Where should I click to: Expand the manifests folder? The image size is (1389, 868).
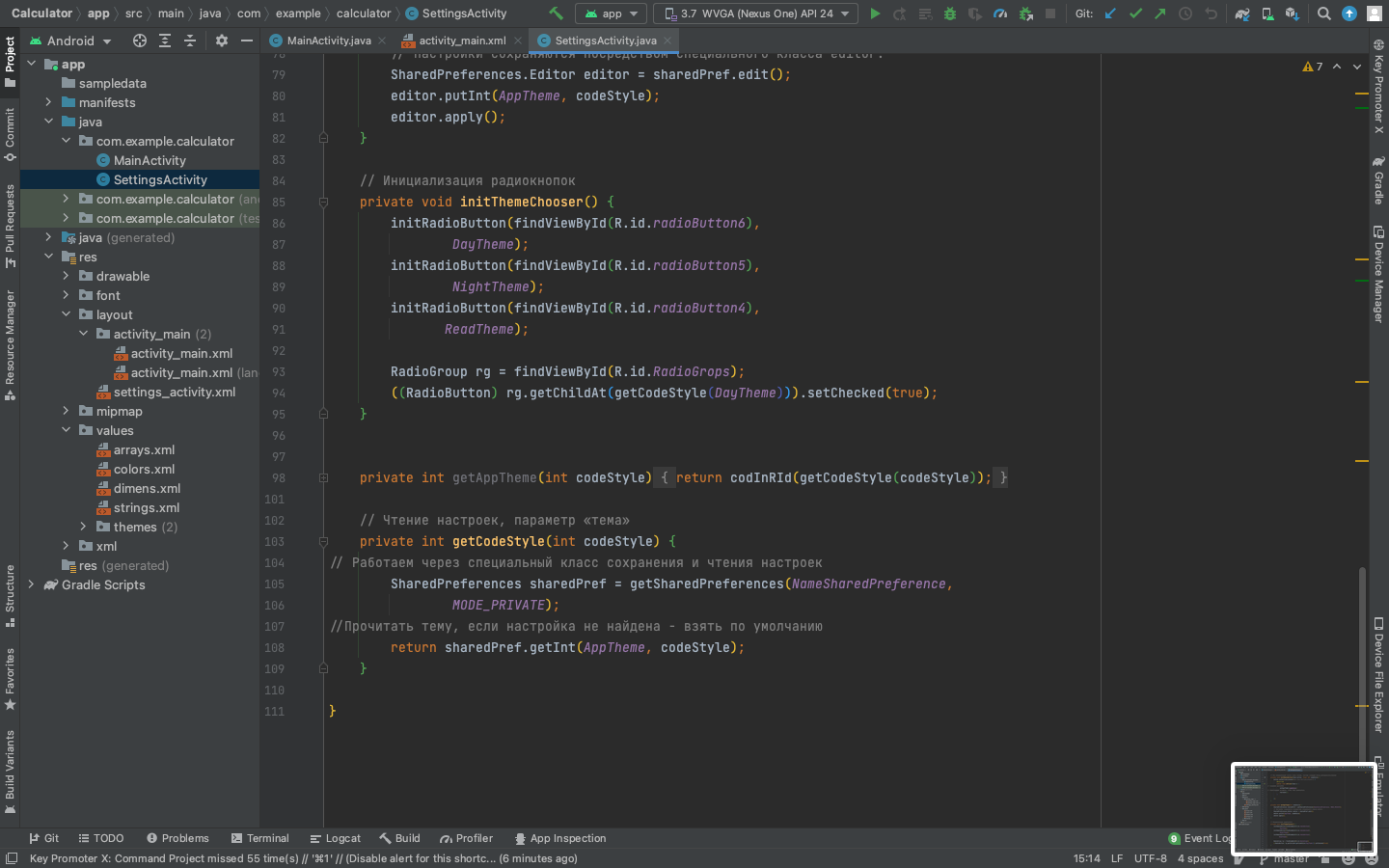tap(49, 102)
